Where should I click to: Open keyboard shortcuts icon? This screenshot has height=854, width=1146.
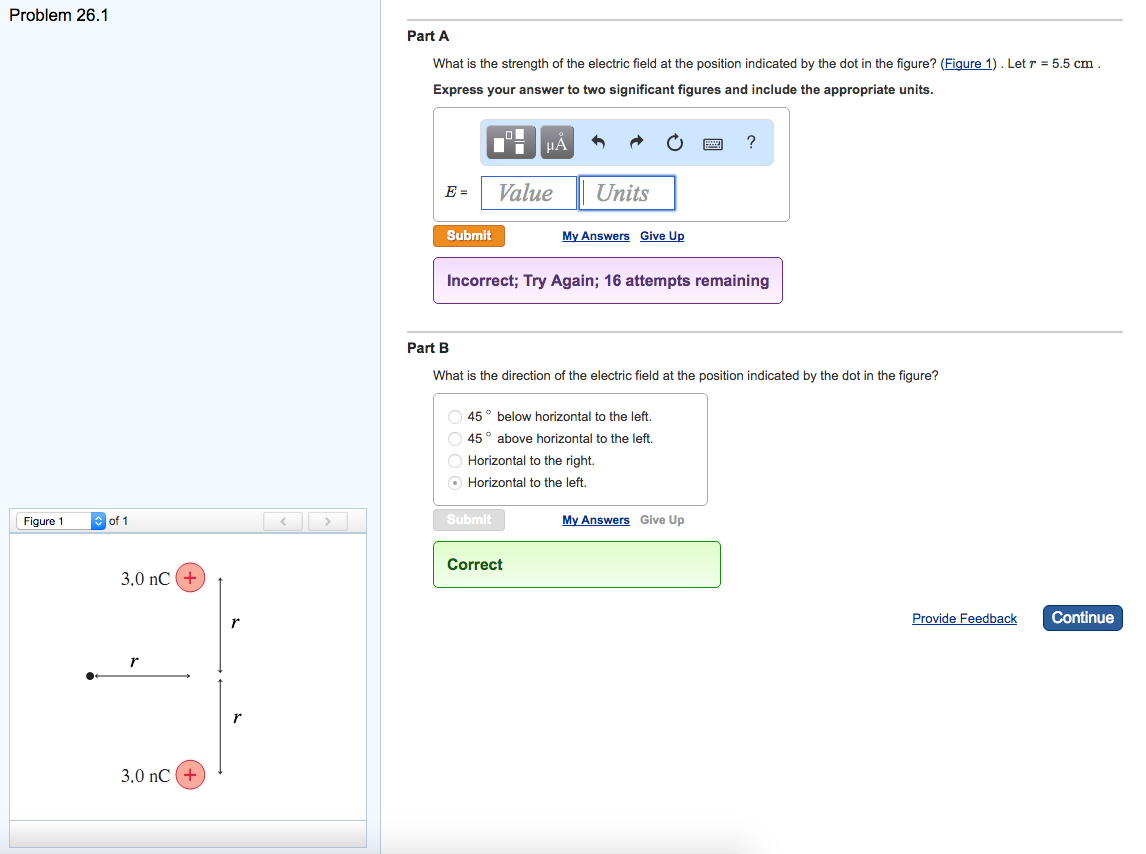click(x=713, y=144)
